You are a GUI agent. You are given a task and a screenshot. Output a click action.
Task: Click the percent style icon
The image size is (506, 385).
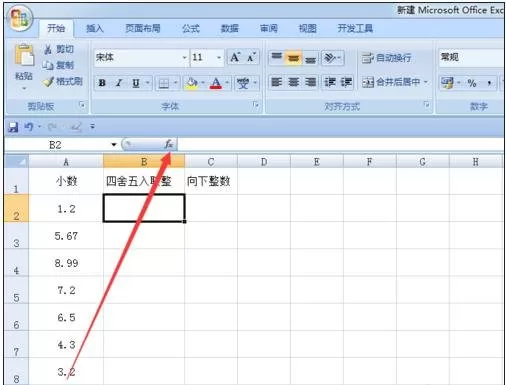472,83
